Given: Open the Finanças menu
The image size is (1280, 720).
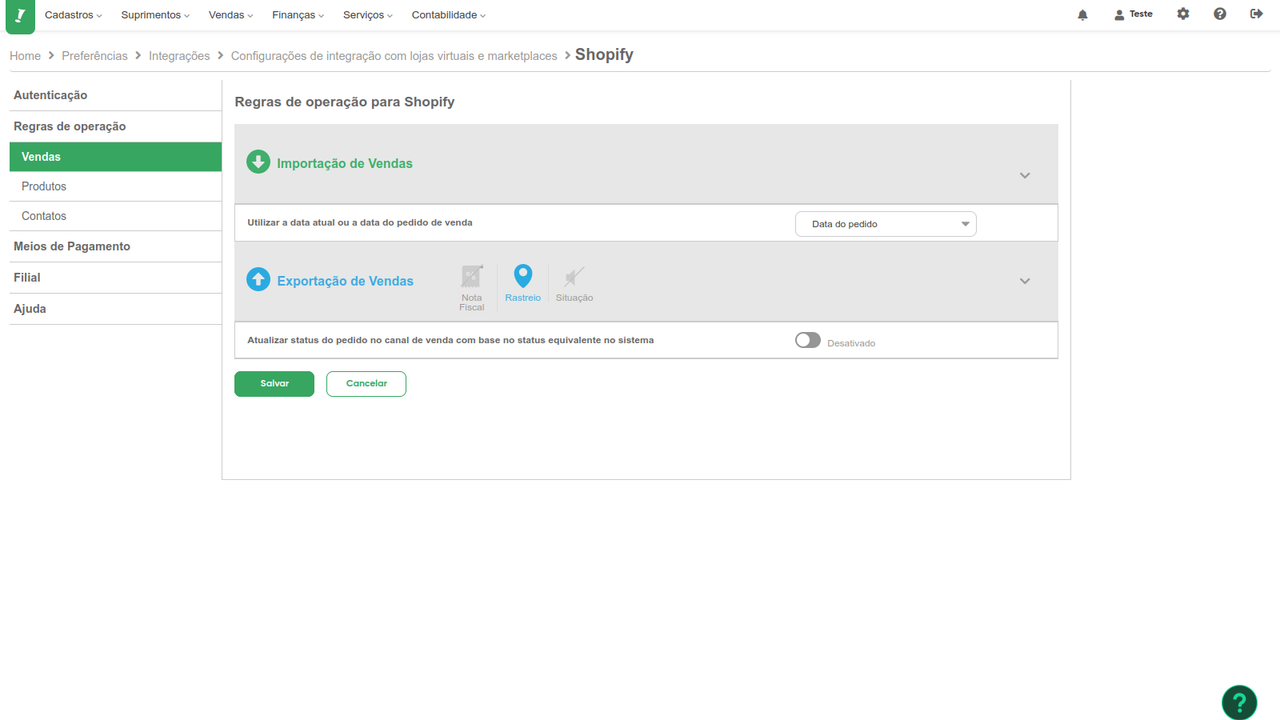Looking at the screenshot, I should (298, 15).
